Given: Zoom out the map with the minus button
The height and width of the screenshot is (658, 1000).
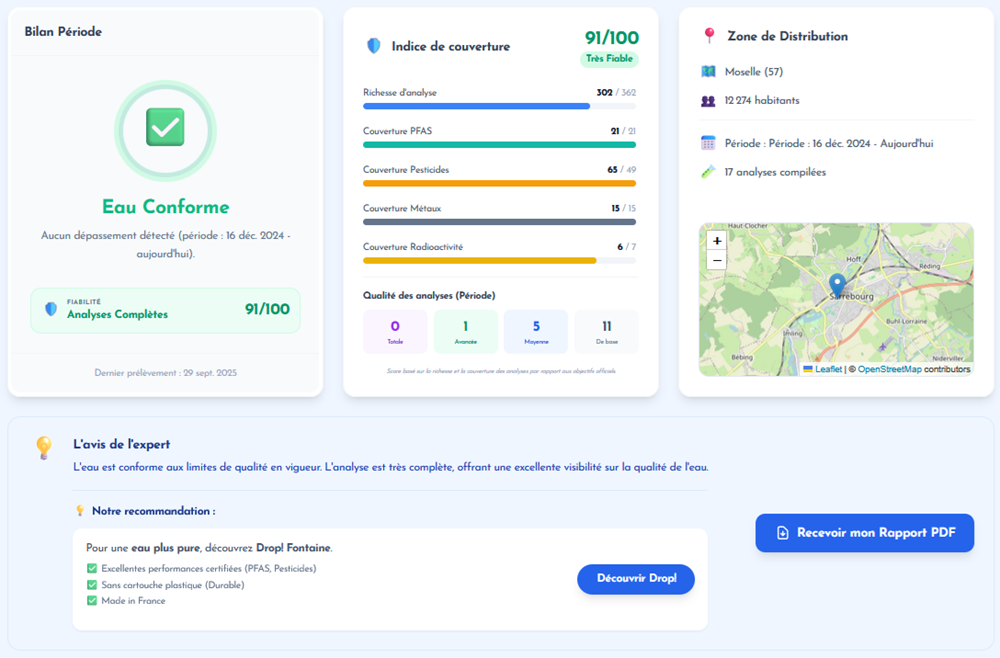Looking at the screenshot, I should (x=716, y=260).
